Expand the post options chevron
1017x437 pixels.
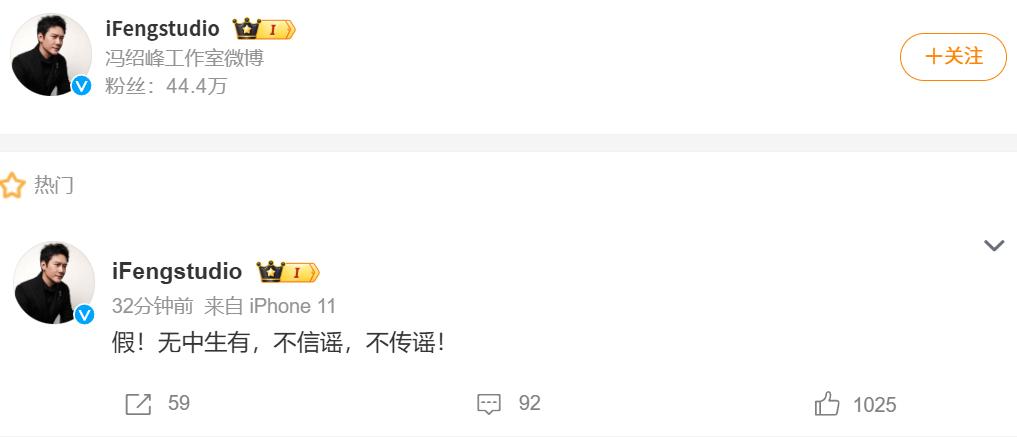(x=994, y=245)
